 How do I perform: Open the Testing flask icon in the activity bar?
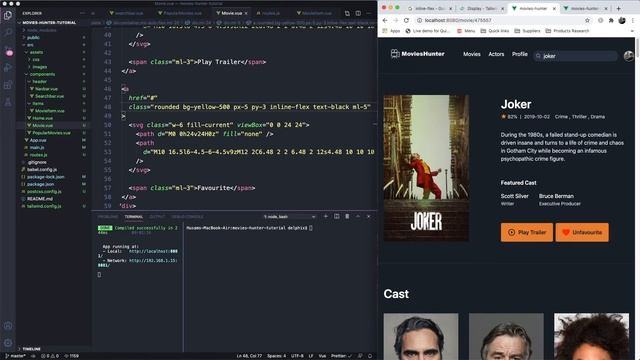(8, 102)
